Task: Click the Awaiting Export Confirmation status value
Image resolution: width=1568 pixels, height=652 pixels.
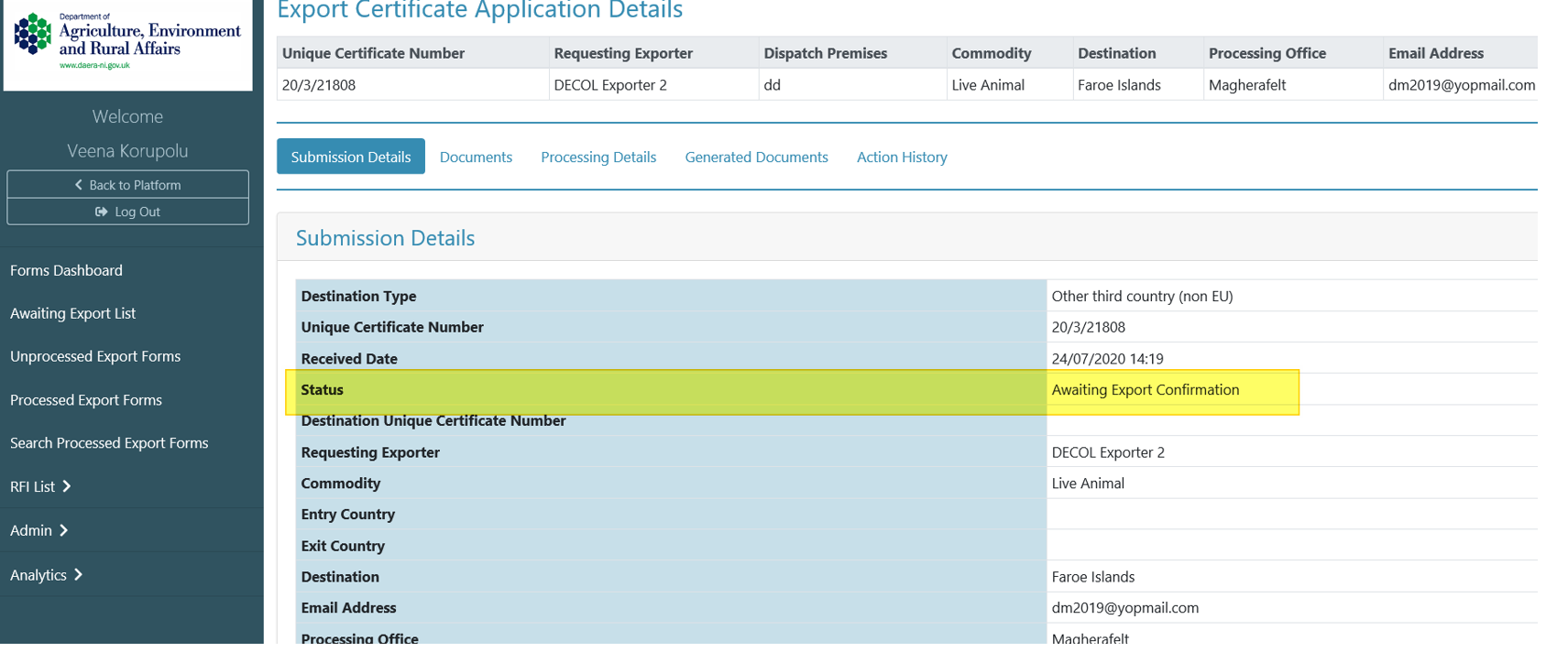Action: point(1146,389)
